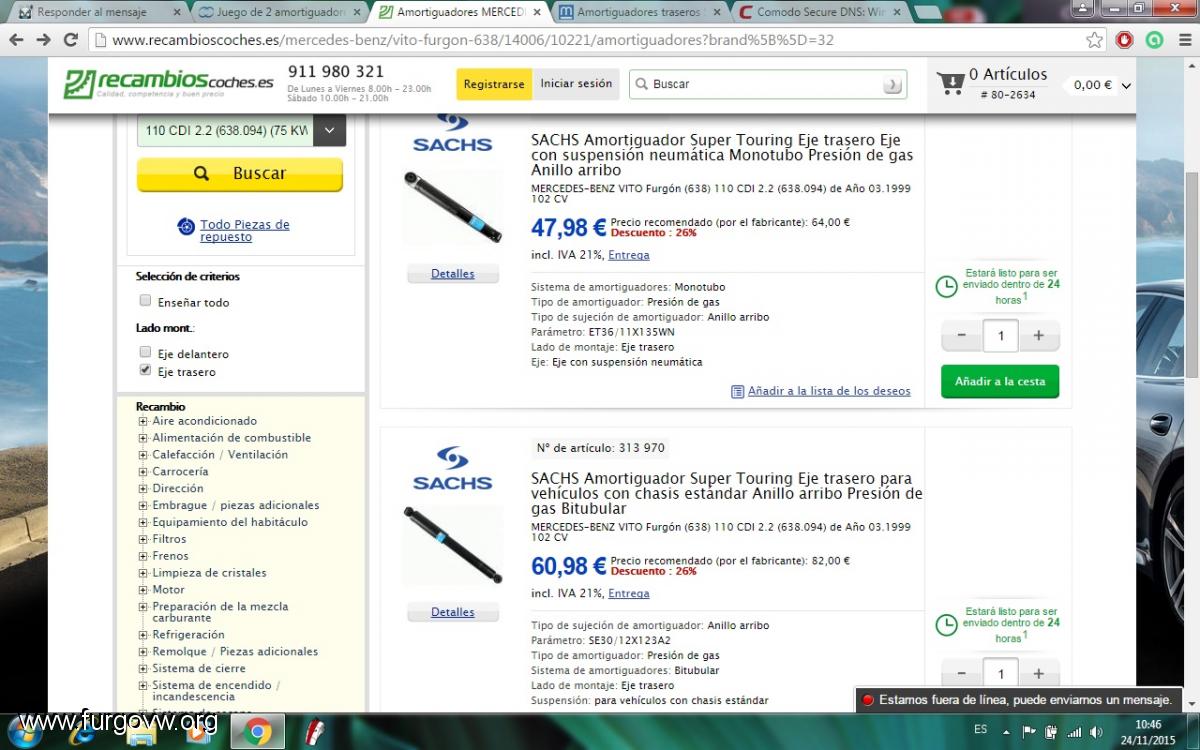The image size is (1200, 750).
Task: Open the Chrome hamburger menu
Action: 1183,40
